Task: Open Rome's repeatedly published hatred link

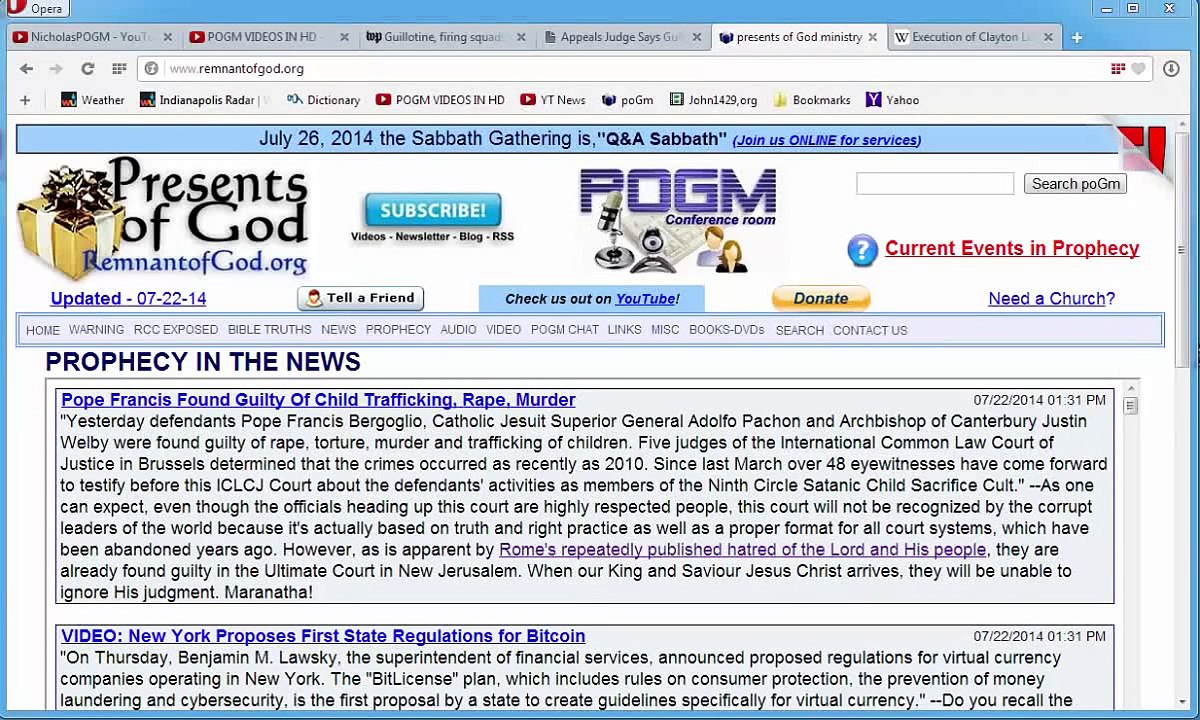Action: pos(743,550)
